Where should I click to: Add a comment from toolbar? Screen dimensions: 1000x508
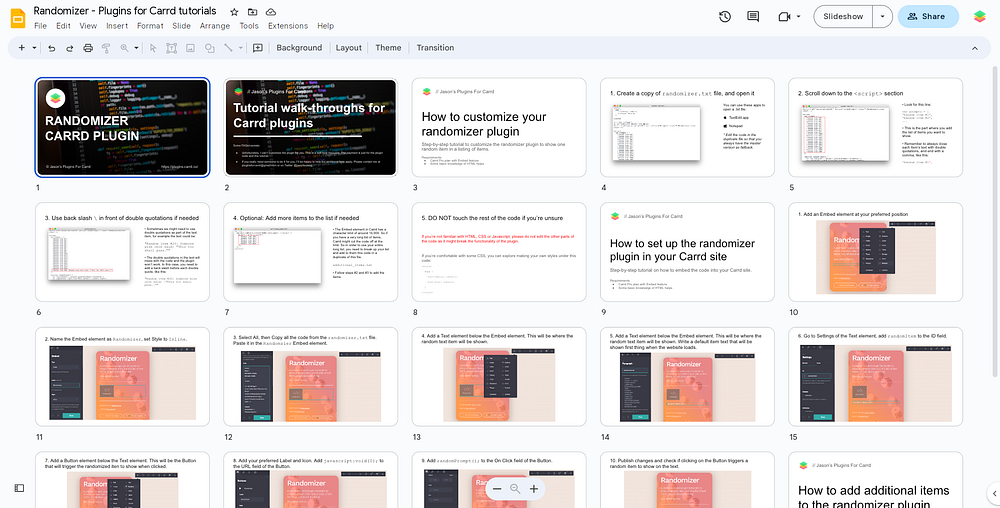[258, 48]
